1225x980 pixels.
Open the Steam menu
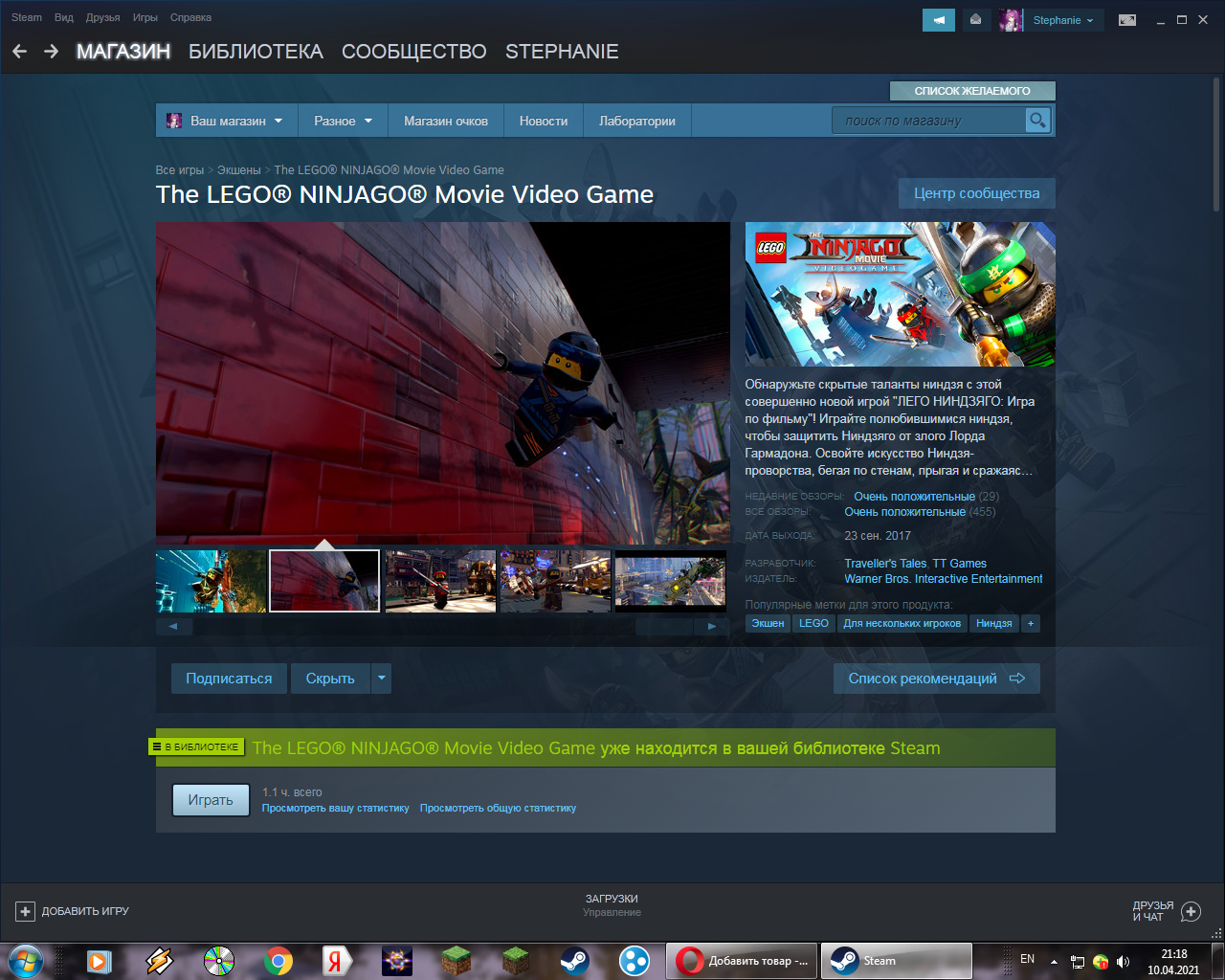coord(27,17)
